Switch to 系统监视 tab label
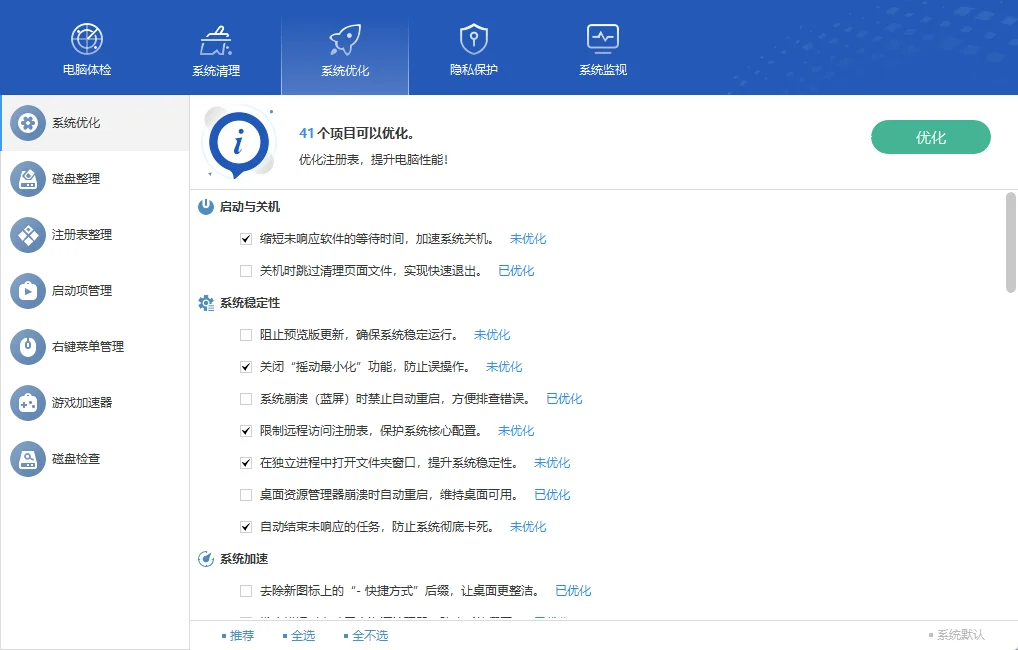 coord(603,69)
